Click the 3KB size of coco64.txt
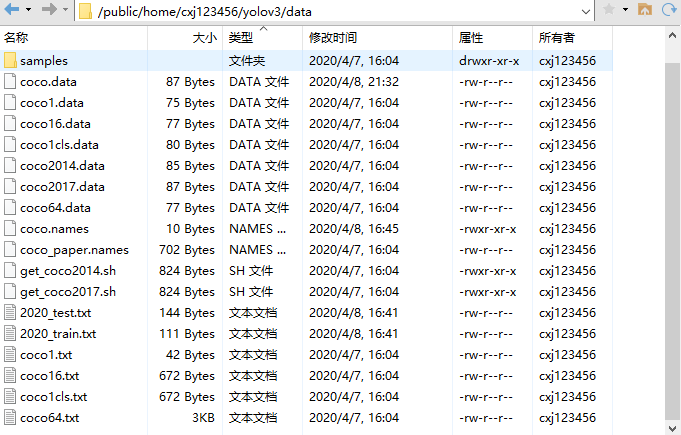 click(x=203, y=418)
